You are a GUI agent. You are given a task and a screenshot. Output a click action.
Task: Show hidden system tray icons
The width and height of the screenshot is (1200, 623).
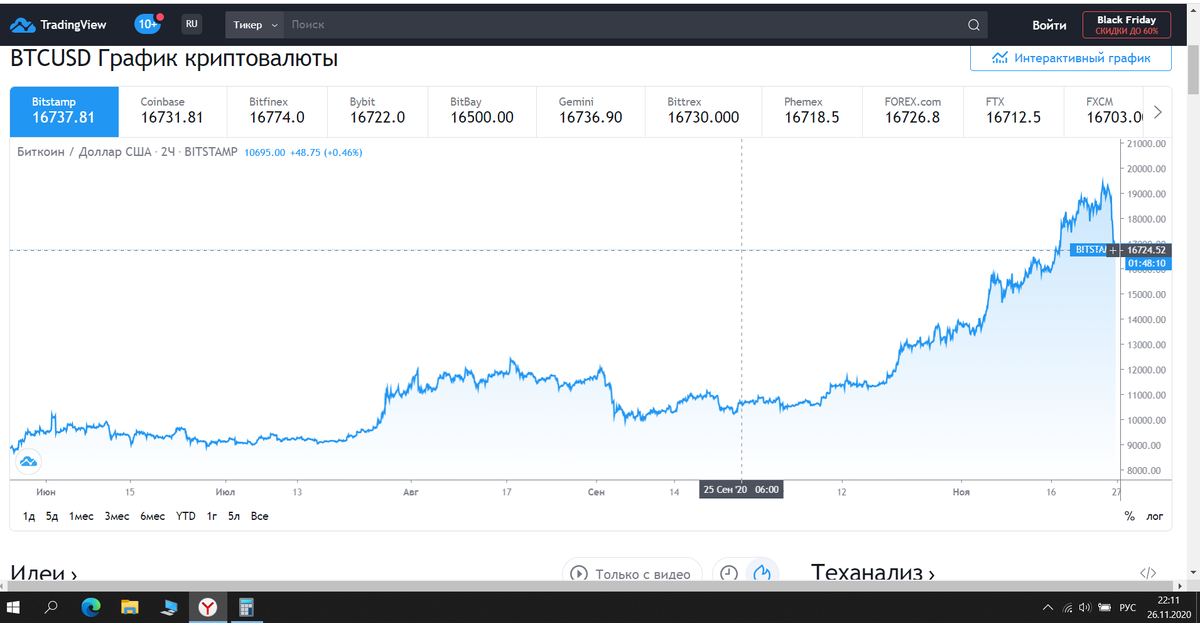pyautogui.click(x=1047, y=607)
